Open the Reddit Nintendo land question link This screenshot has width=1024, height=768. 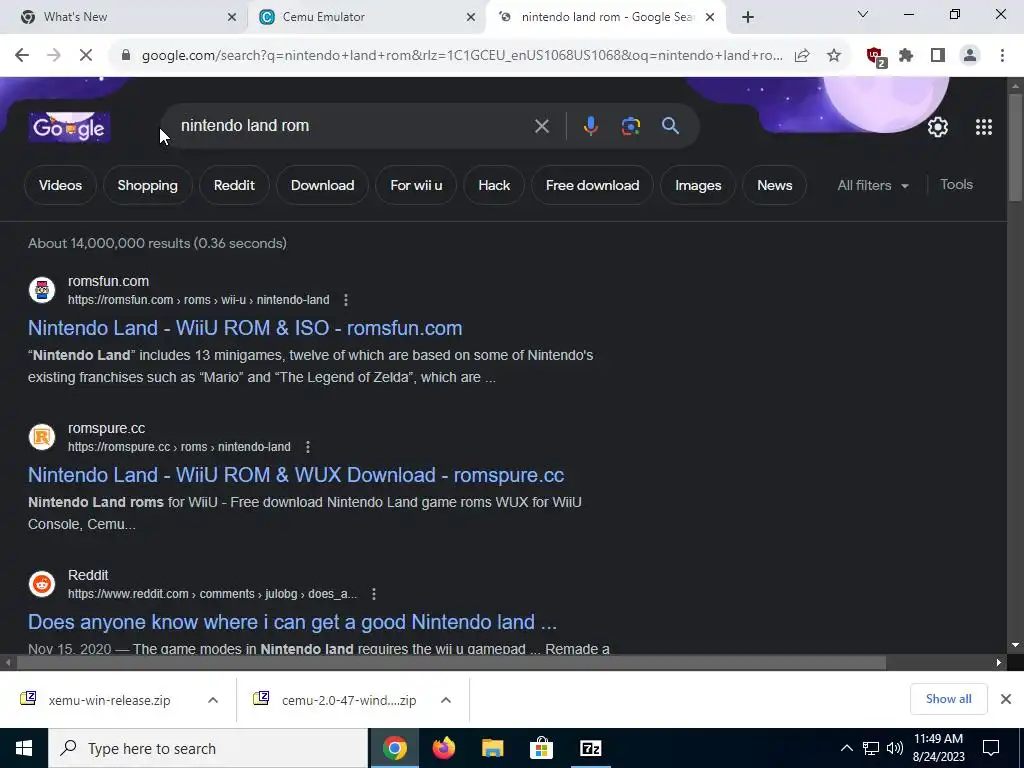[293, 622]
